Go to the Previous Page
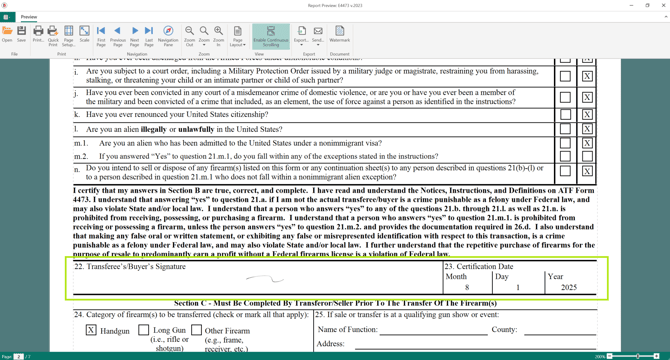Viewport: 670px width, 360px height. click(118, 36)
